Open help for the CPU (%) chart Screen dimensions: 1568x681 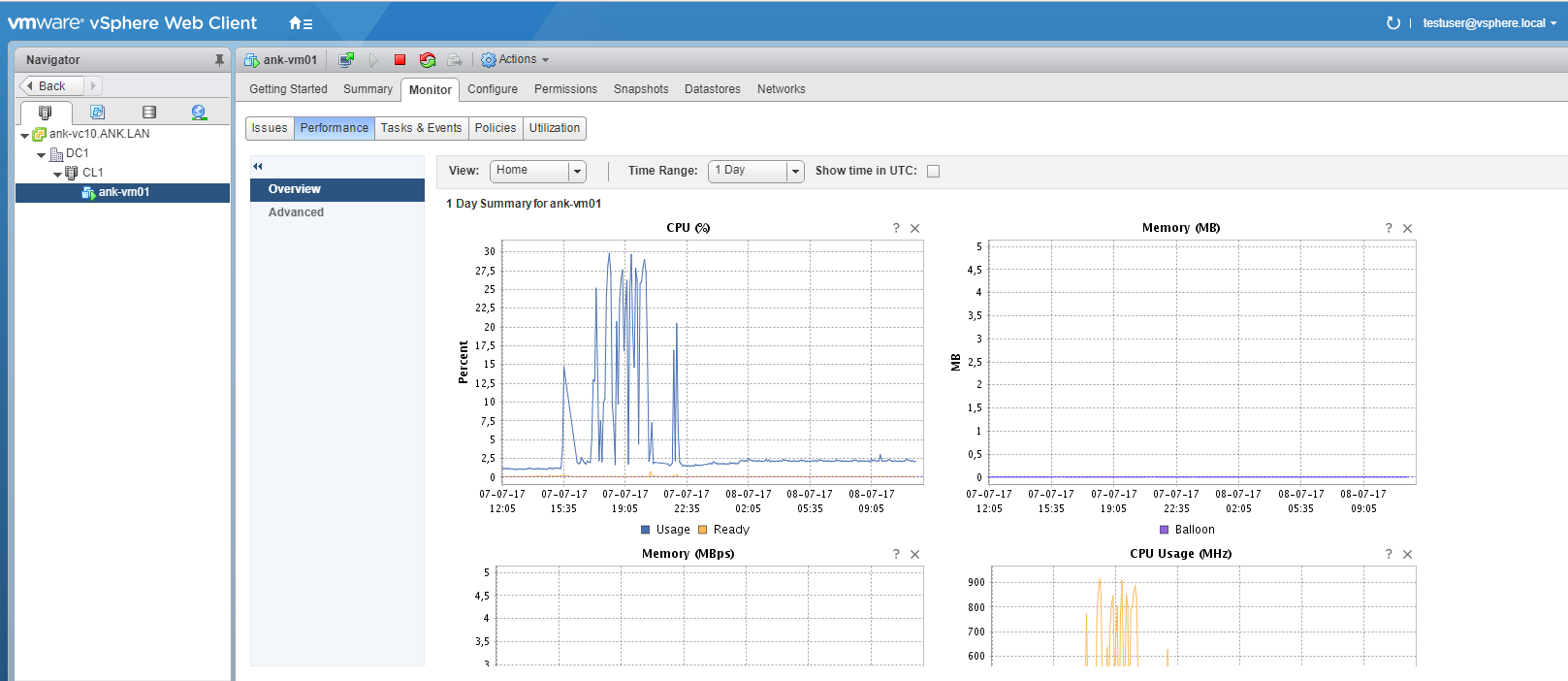pos(896,228)
